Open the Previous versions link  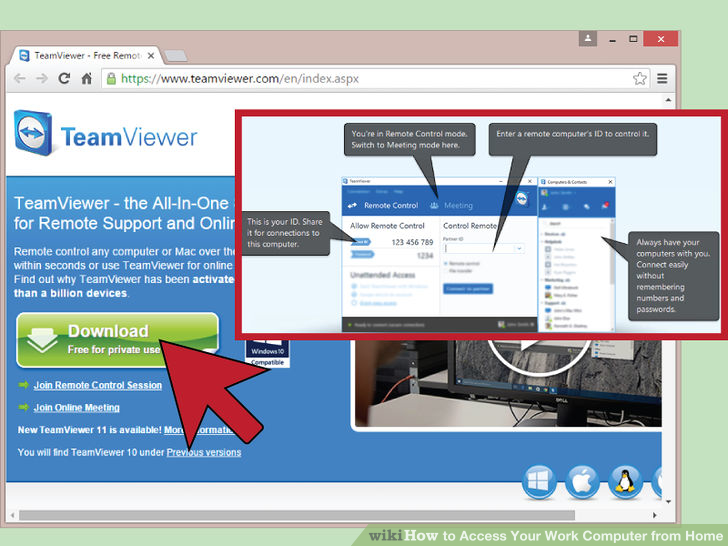(x=204, y=452)
